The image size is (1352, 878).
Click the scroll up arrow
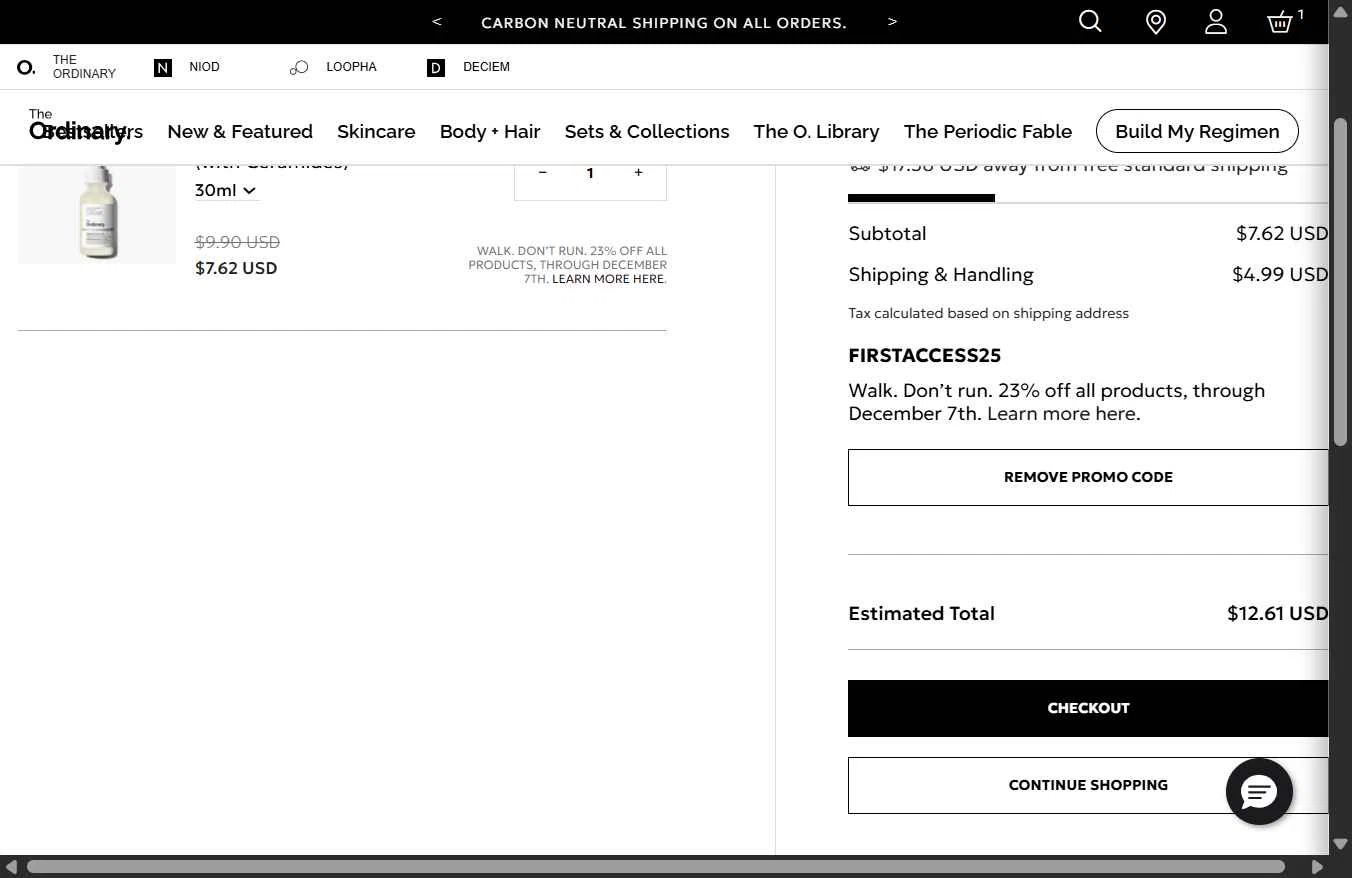1340,11
